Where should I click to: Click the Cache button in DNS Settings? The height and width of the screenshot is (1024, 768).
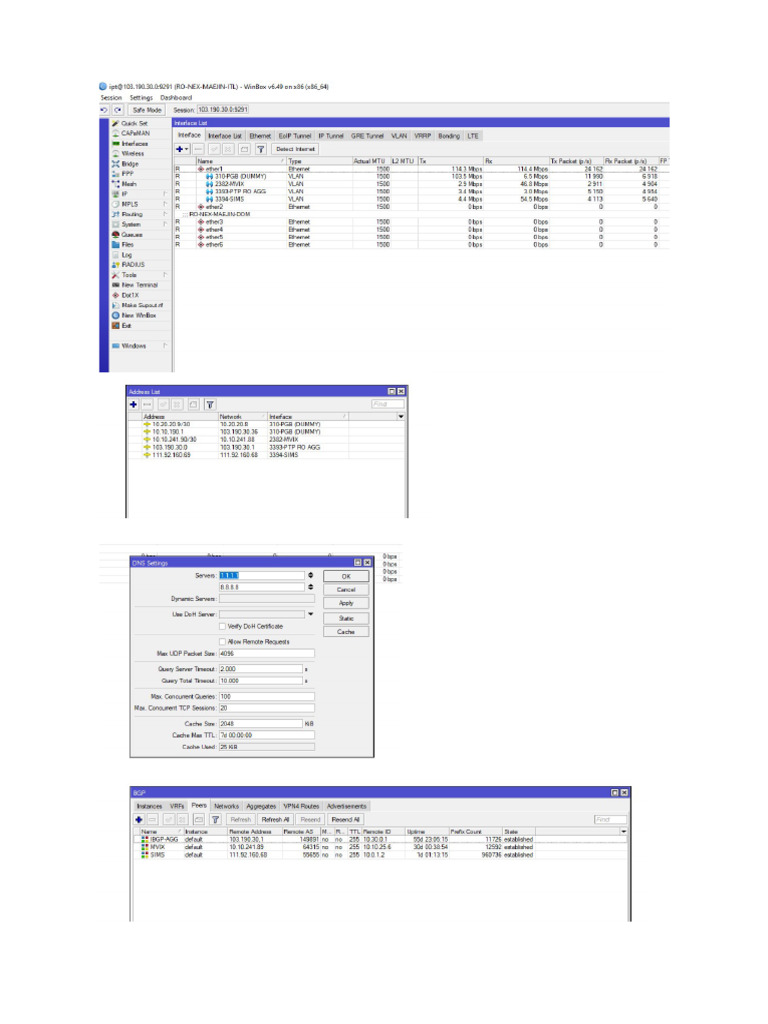point(346,632)
